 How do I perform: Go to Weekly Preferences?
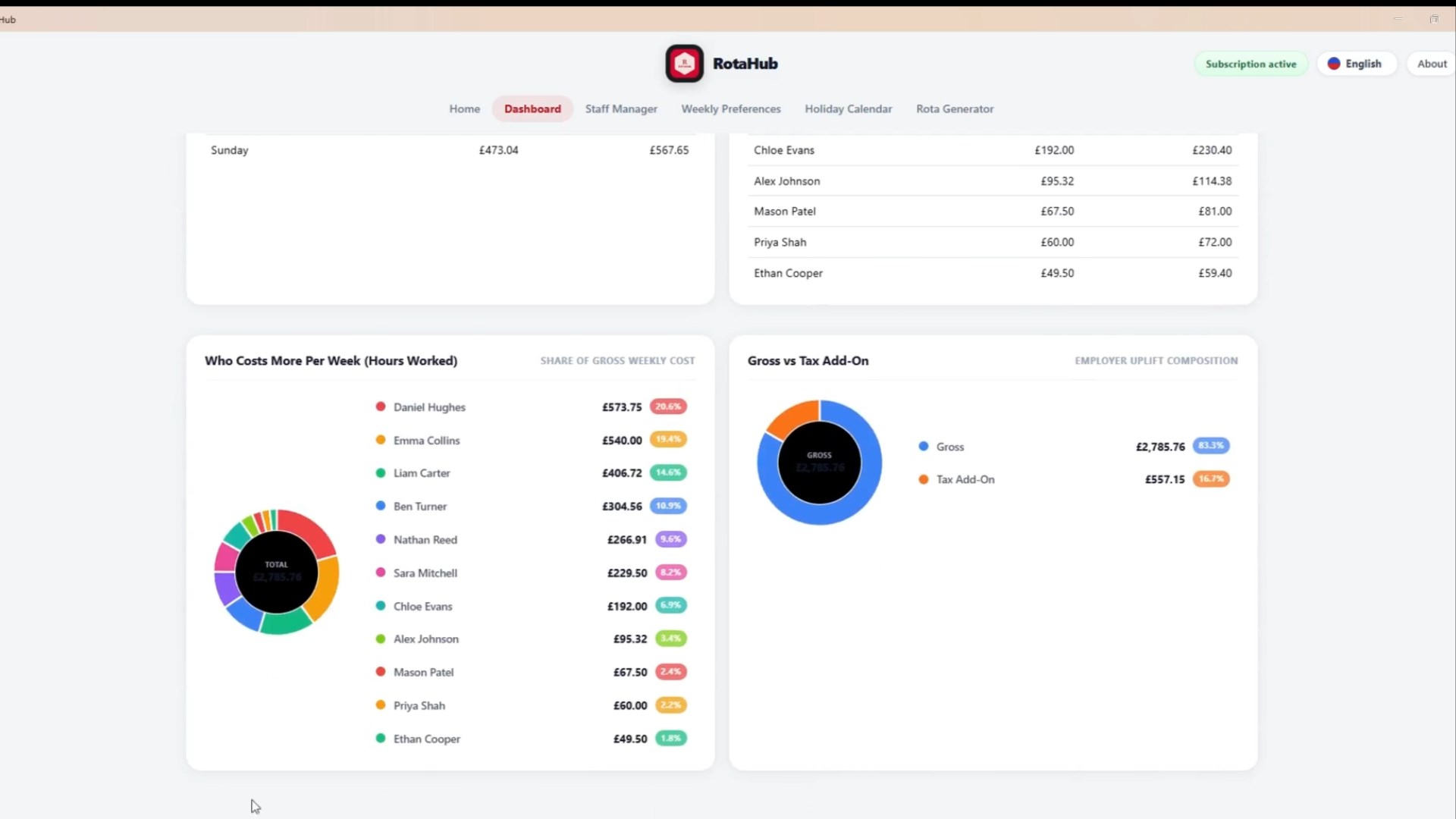coord(730,109)
